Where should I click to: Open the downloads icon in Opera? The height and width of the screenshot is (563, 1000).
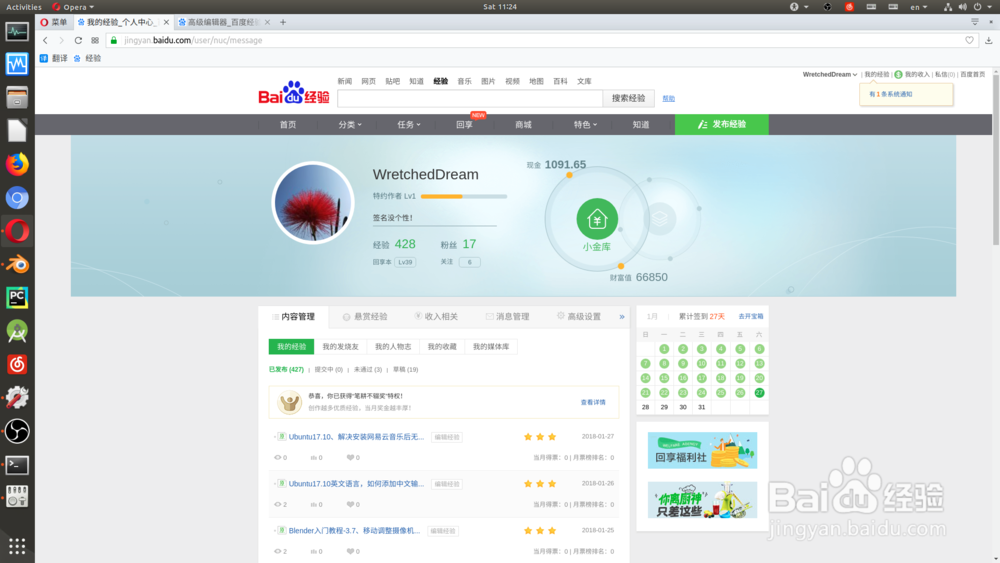click(989, 40)
